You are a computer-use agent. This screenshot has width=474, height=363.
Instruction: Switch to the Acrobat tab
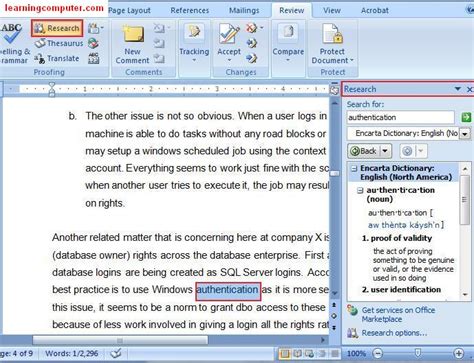pos(375,10)
